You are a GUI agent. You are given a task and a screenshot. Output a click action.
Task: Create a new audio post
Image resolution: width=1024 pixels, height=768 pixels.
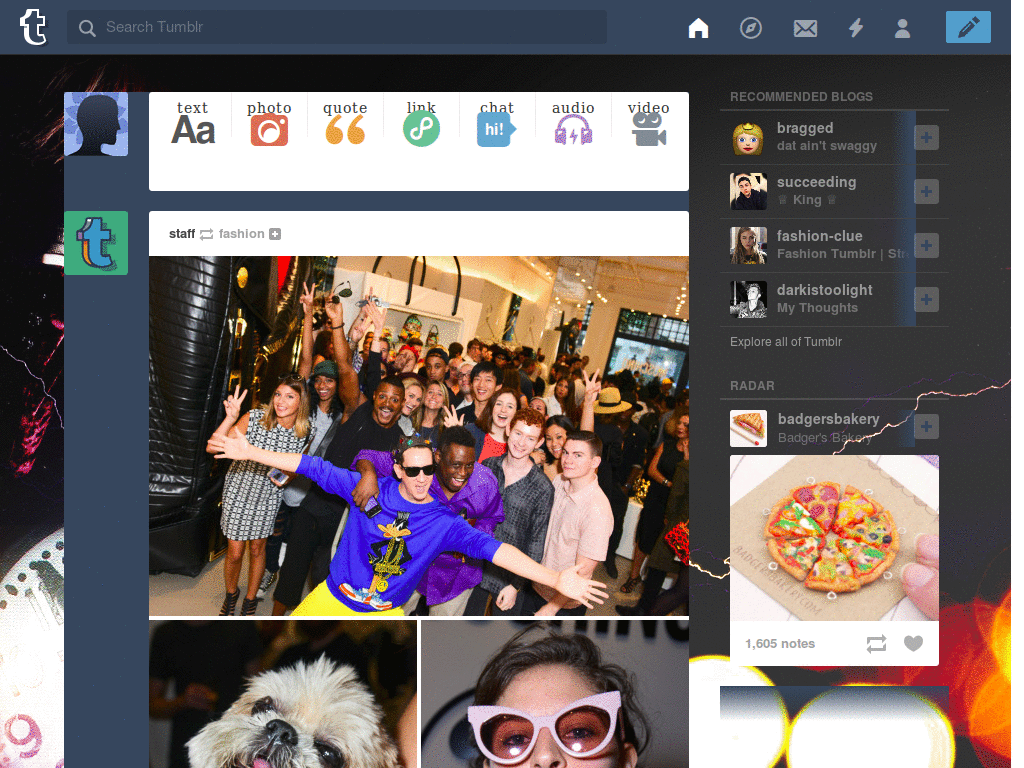[573, 123]
